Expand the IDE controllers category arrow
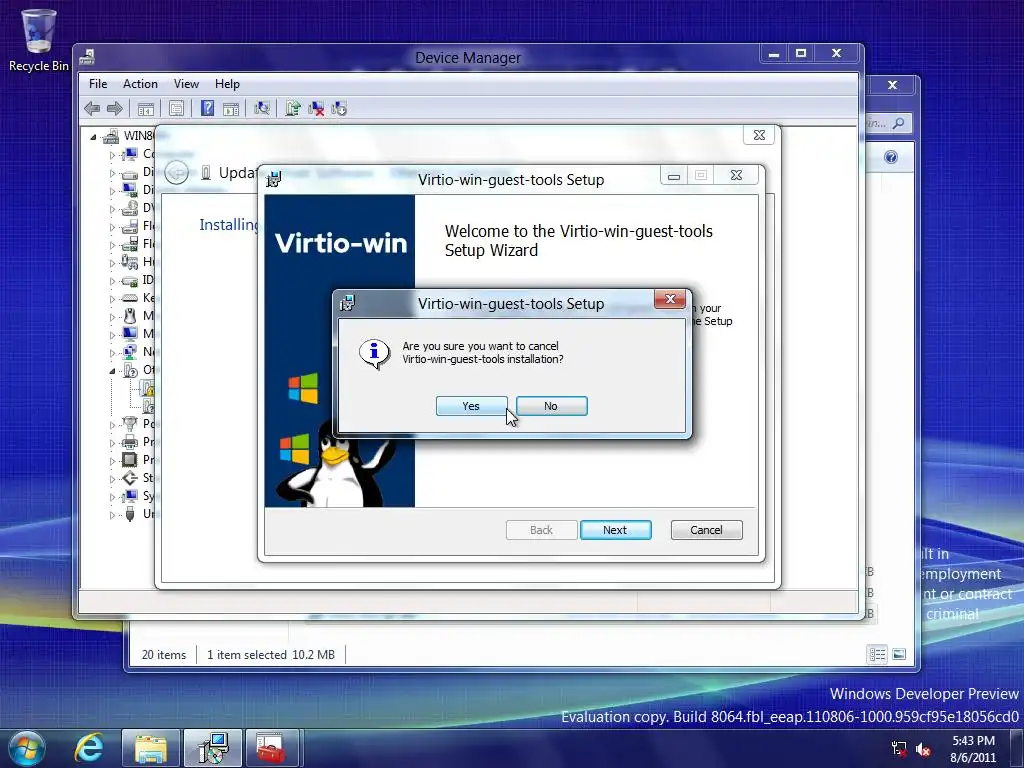The height and width of the screenshot is (768, 1024). pyautogui.click(x=112, y=281)
